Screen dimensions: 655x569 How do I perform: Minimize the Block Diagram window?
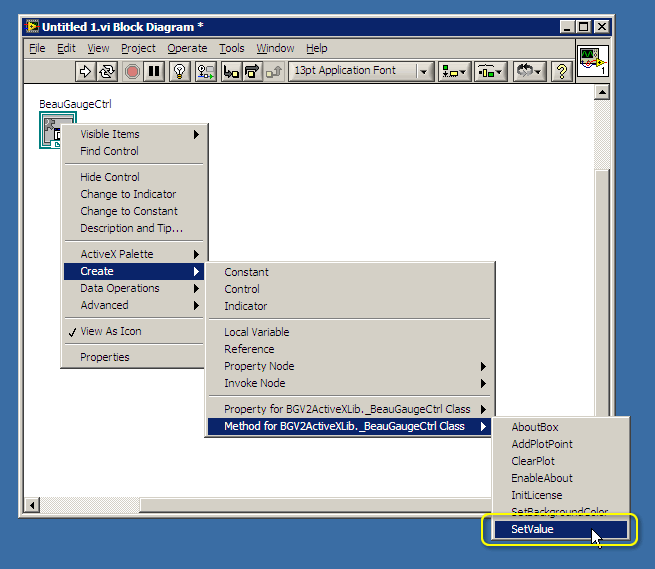(566, 27)
